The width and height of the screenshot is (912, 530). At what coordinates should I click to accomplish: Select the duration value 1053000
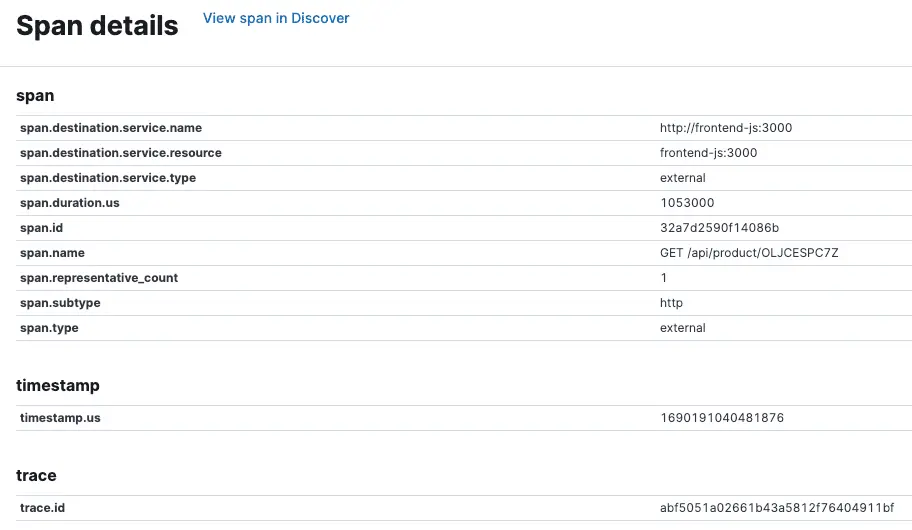coord(687,203)
